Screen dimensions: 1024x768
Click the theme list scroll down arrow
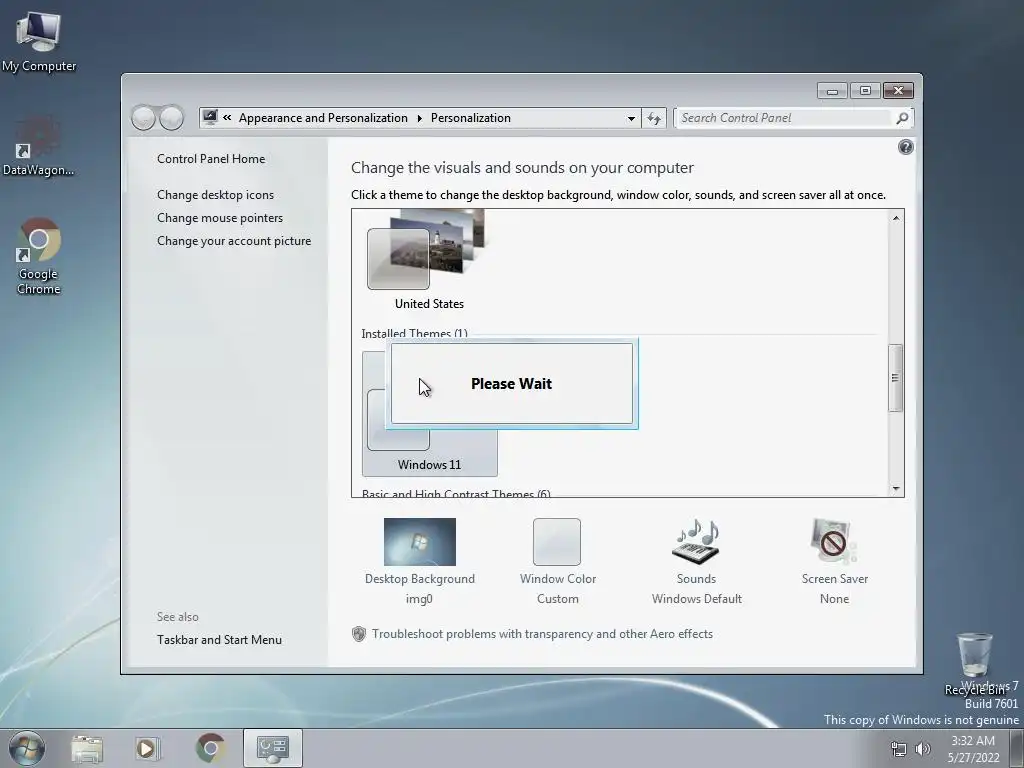tap(896, 488)
